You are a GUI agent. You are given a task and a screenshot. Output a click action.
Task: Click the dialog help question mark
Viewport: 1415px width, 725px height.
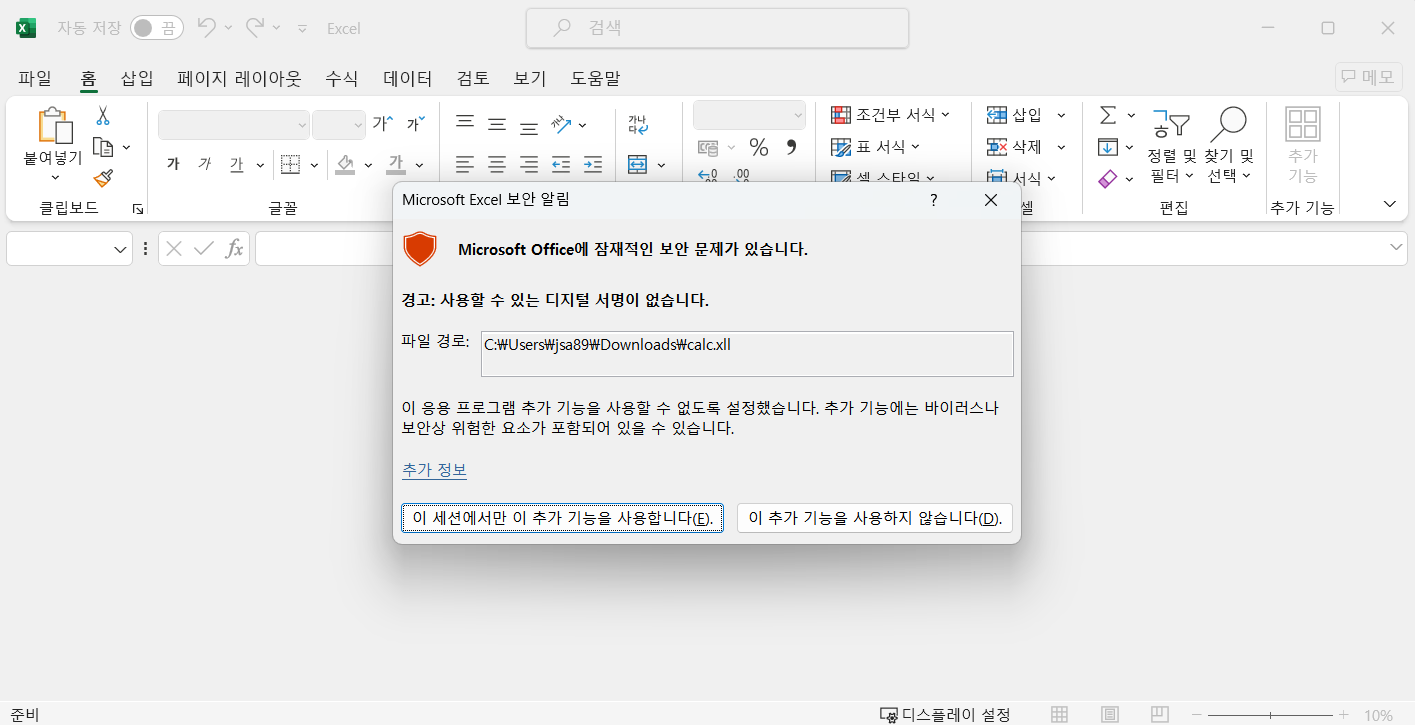click(934, 200)
